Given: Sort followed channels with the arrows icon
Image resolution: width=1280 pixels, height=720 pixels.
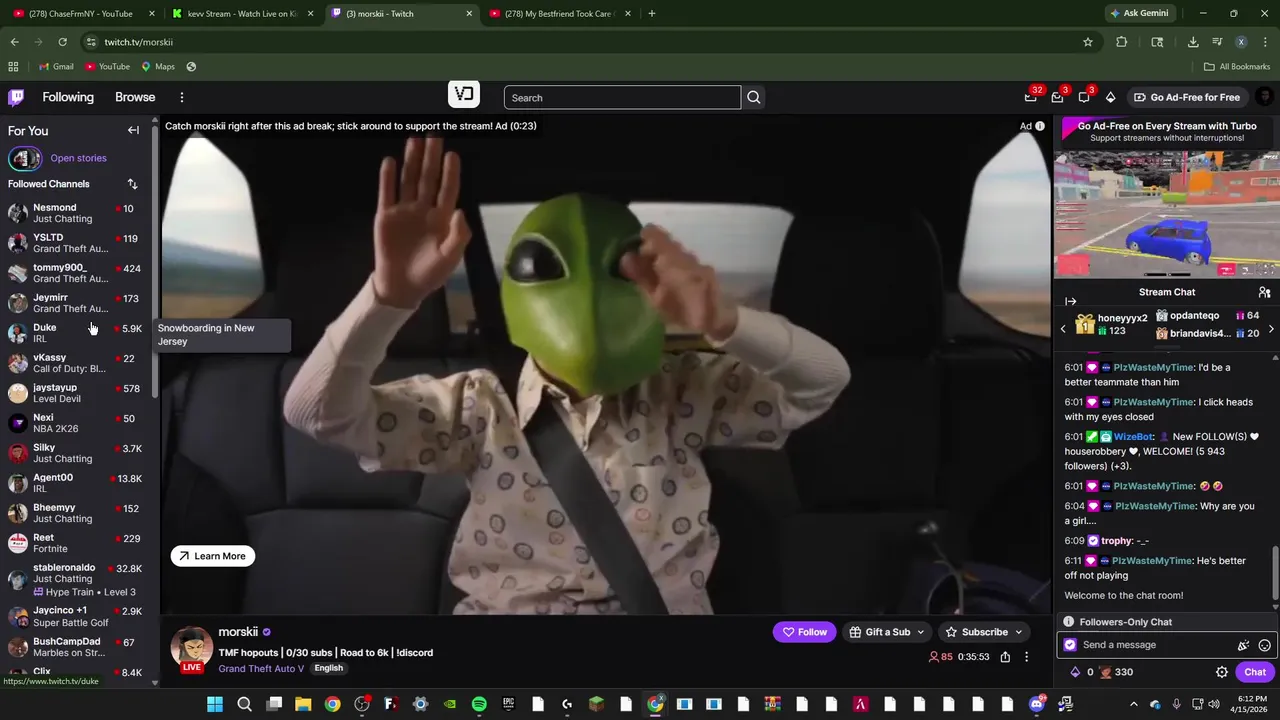Looking at the screenshot, I should click(x=132, y=184).
